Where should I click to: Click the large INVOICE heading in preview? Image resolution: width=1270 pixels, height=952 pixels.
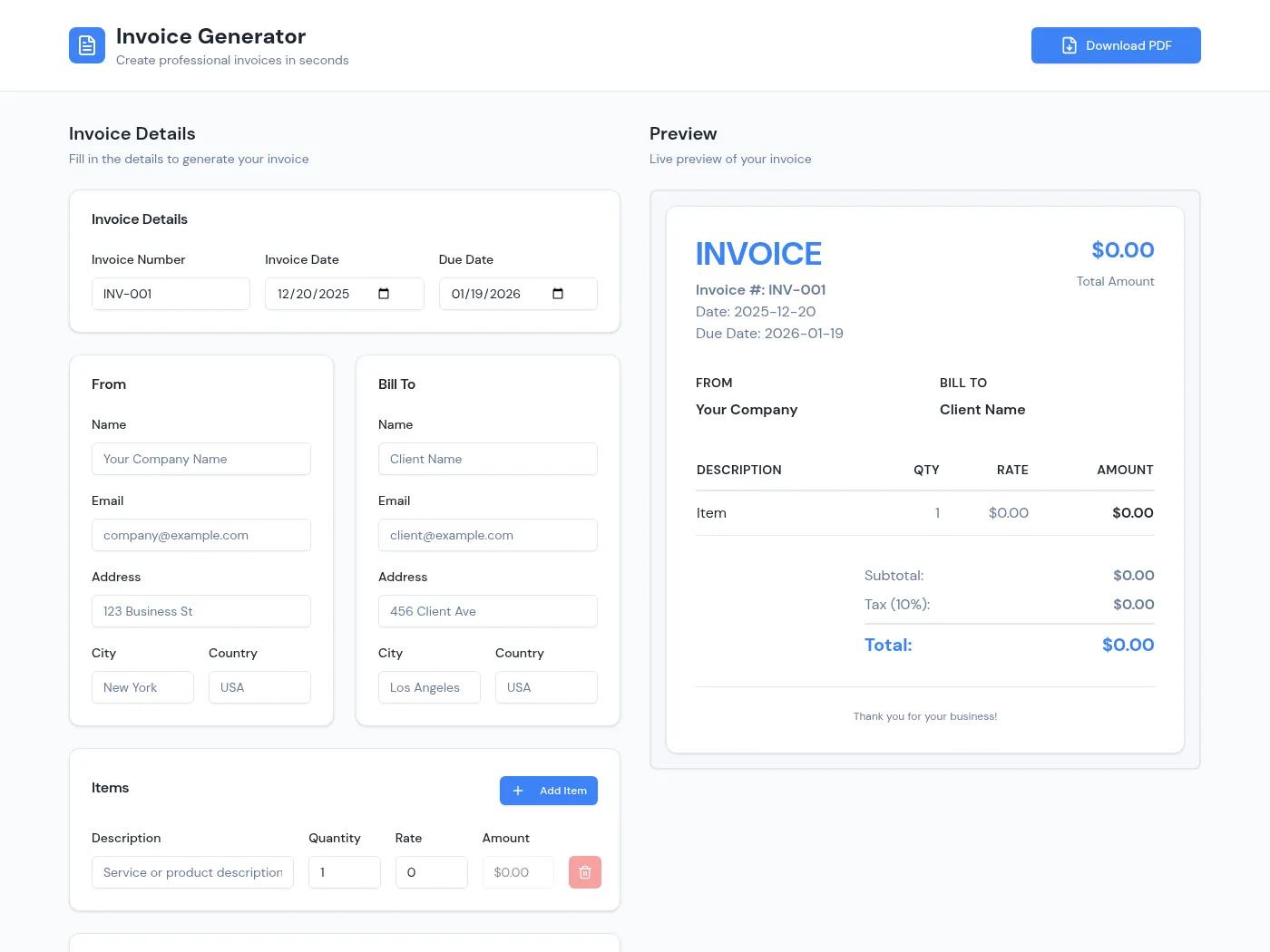point(758,254)
